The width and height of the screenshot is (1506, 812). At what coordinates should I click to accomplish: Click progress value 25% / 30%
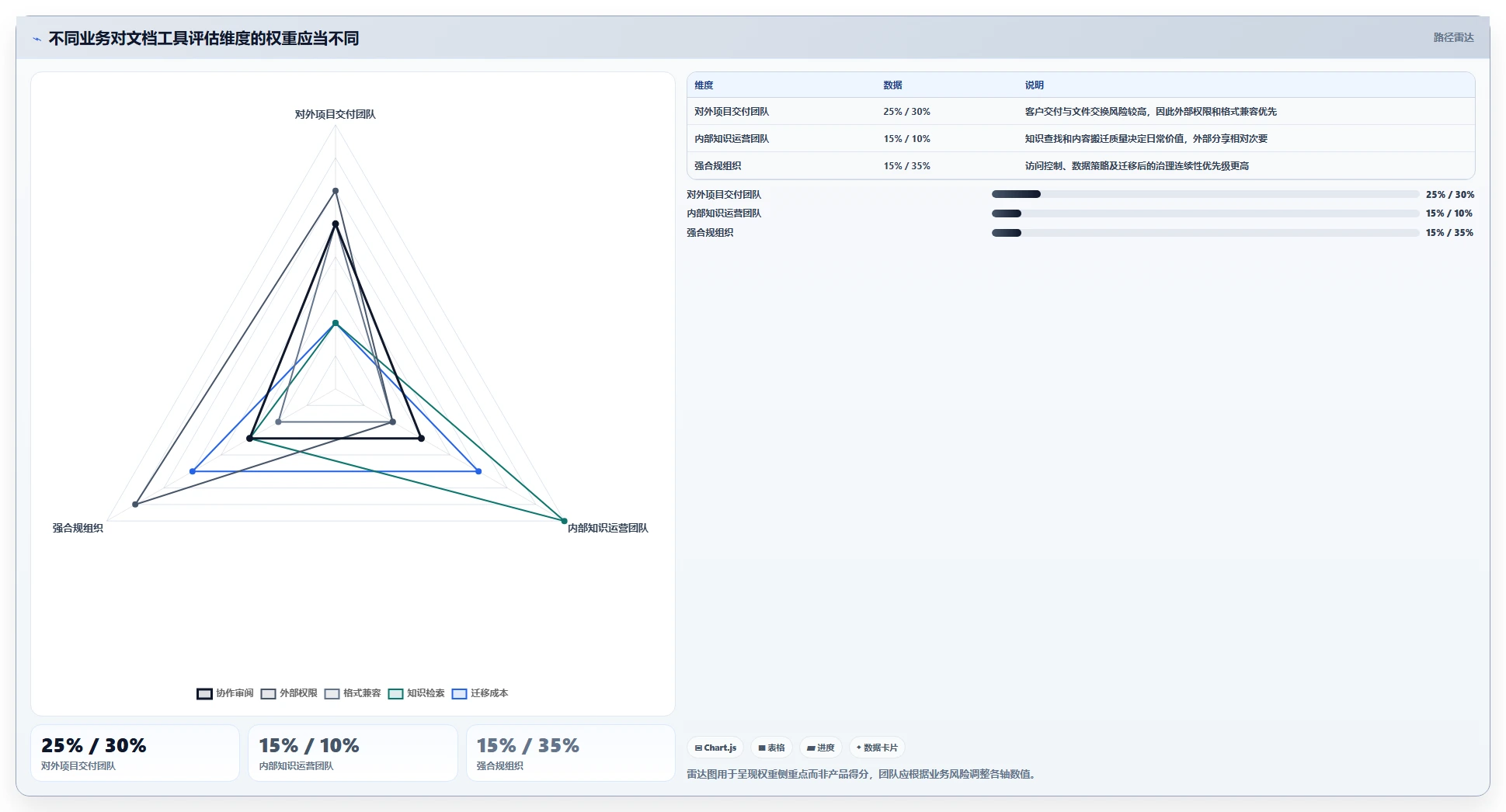pos(1449,195)
